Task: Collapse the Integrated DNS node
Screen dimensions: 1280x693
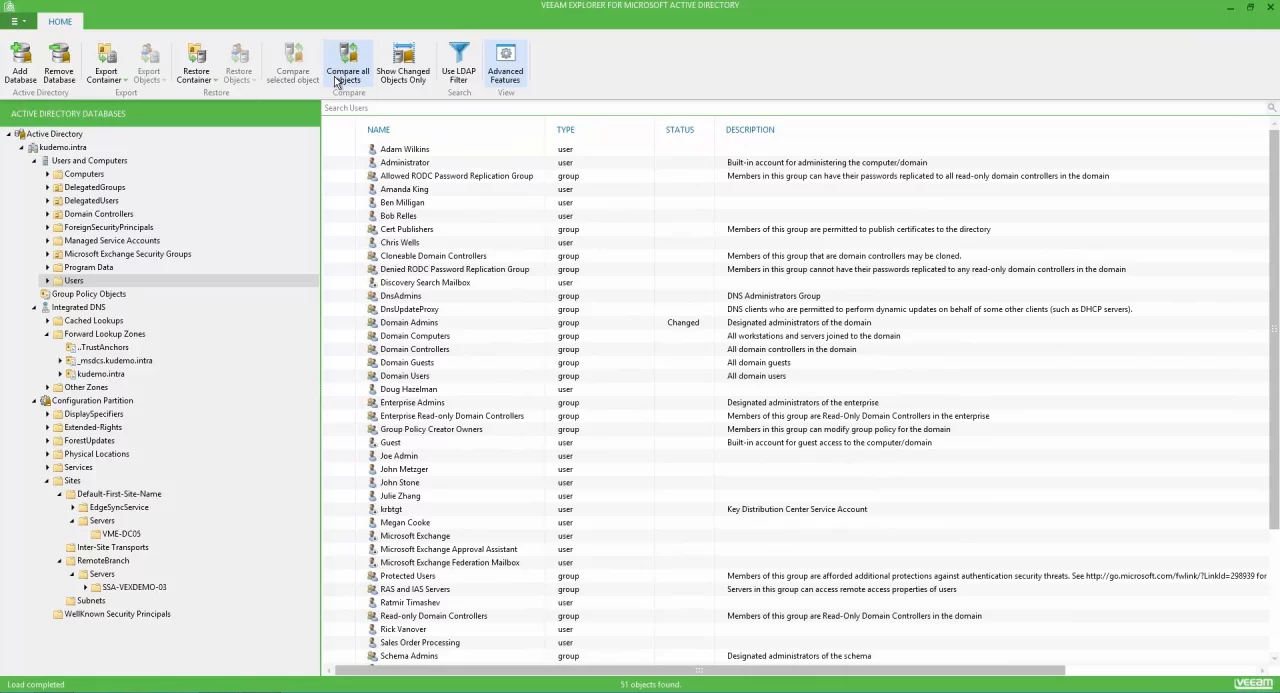Action: pyautogui.click(x=34, y=307)
